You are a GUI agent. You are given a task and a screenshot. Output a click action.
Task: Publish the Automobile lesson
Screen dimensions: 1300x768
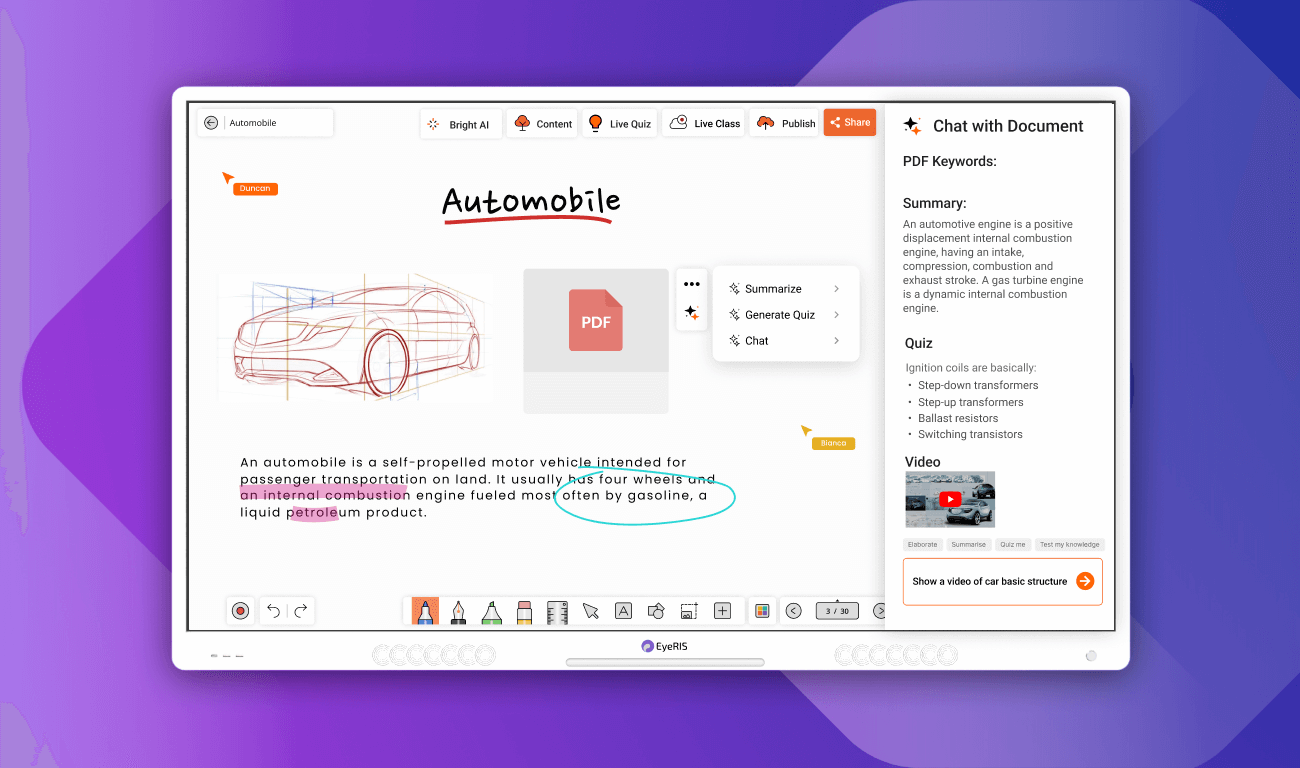[786, 124]
